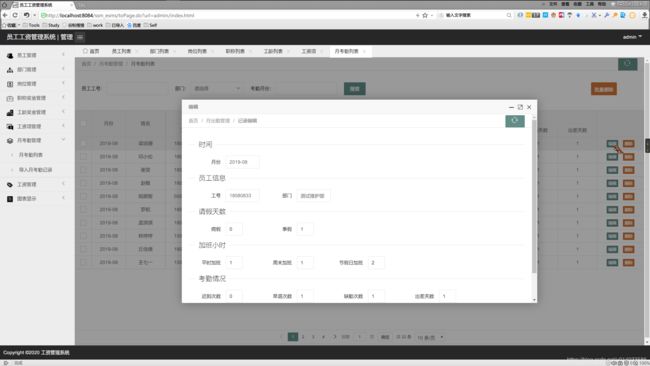650x366 pixels.
Task: Click the 职称奖金管理 sidebar icon
Action: [x=10, y=98]
